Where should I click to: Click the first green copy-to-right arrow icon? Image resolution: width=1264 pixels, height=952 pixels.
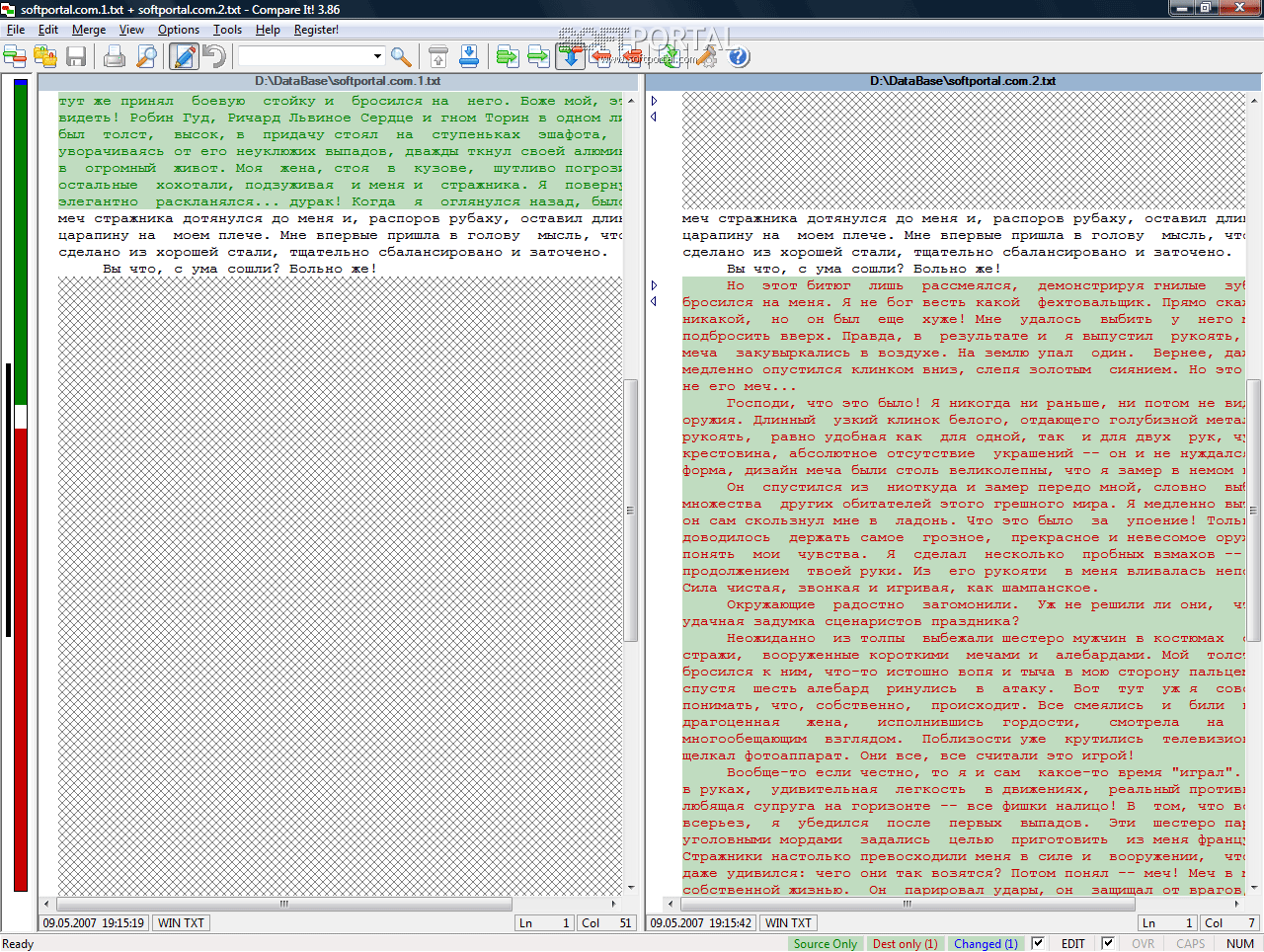point(508,56)
